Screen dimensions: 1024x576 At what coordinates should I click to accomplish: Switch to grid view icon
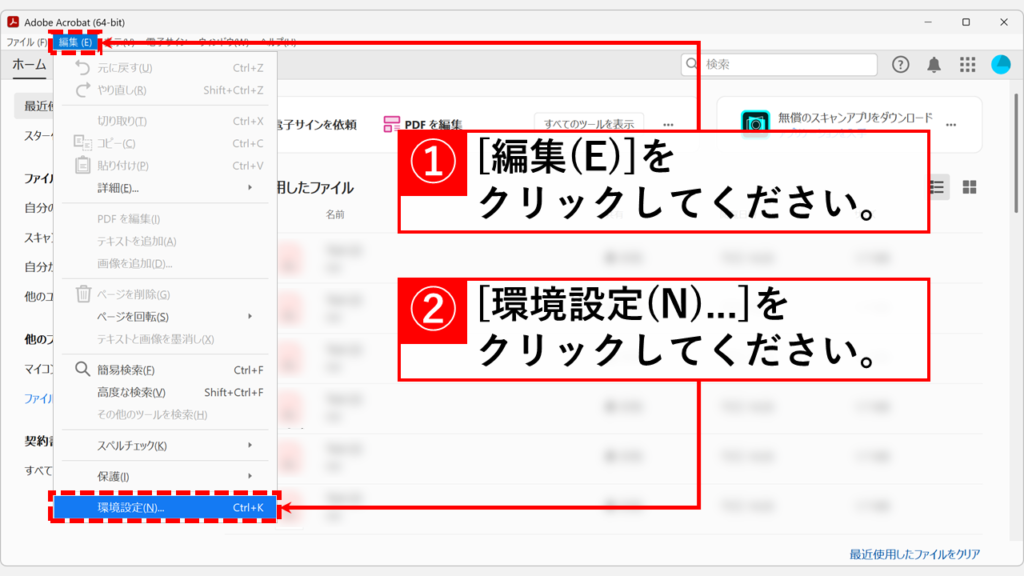pos(969,187)
